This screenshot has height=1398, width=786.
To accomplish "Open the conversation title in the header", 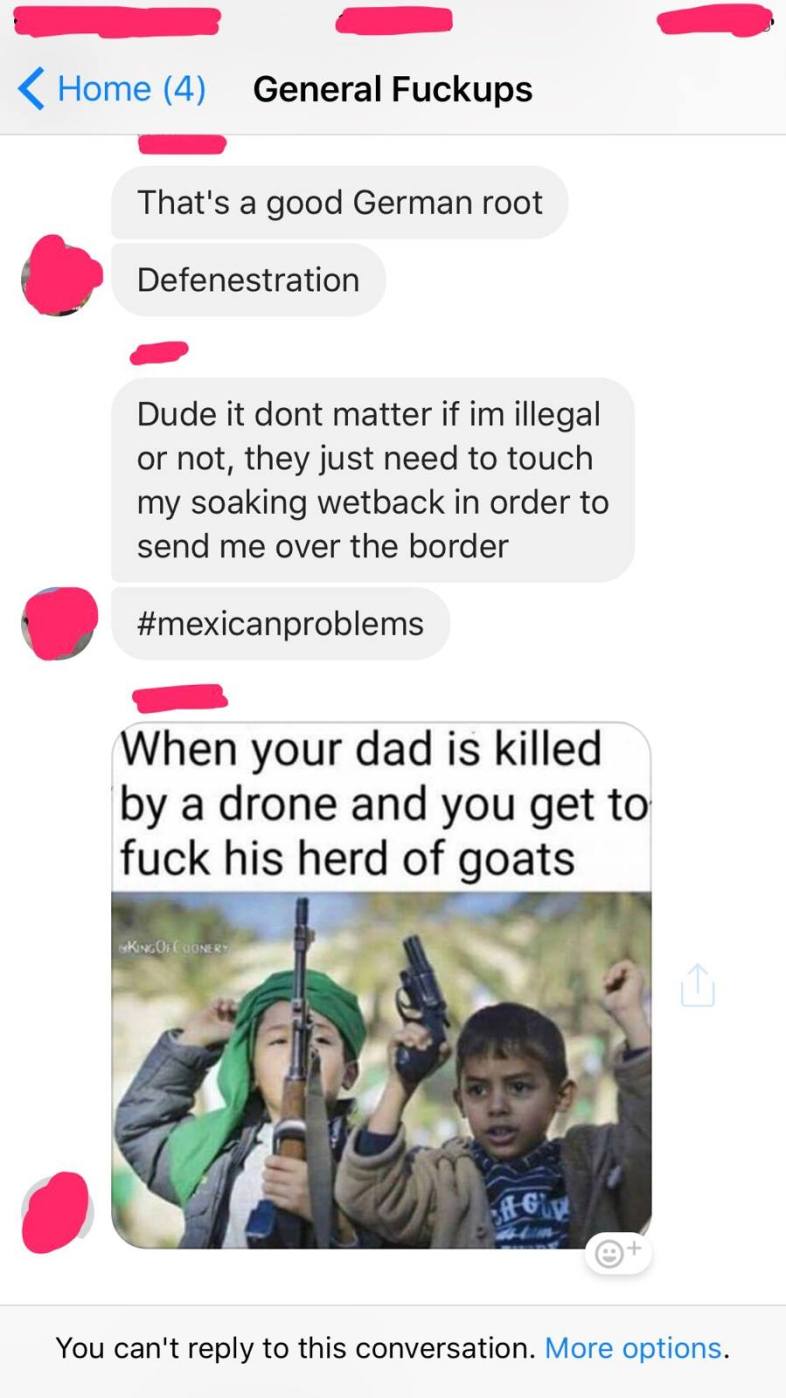I will coord(392,89).
